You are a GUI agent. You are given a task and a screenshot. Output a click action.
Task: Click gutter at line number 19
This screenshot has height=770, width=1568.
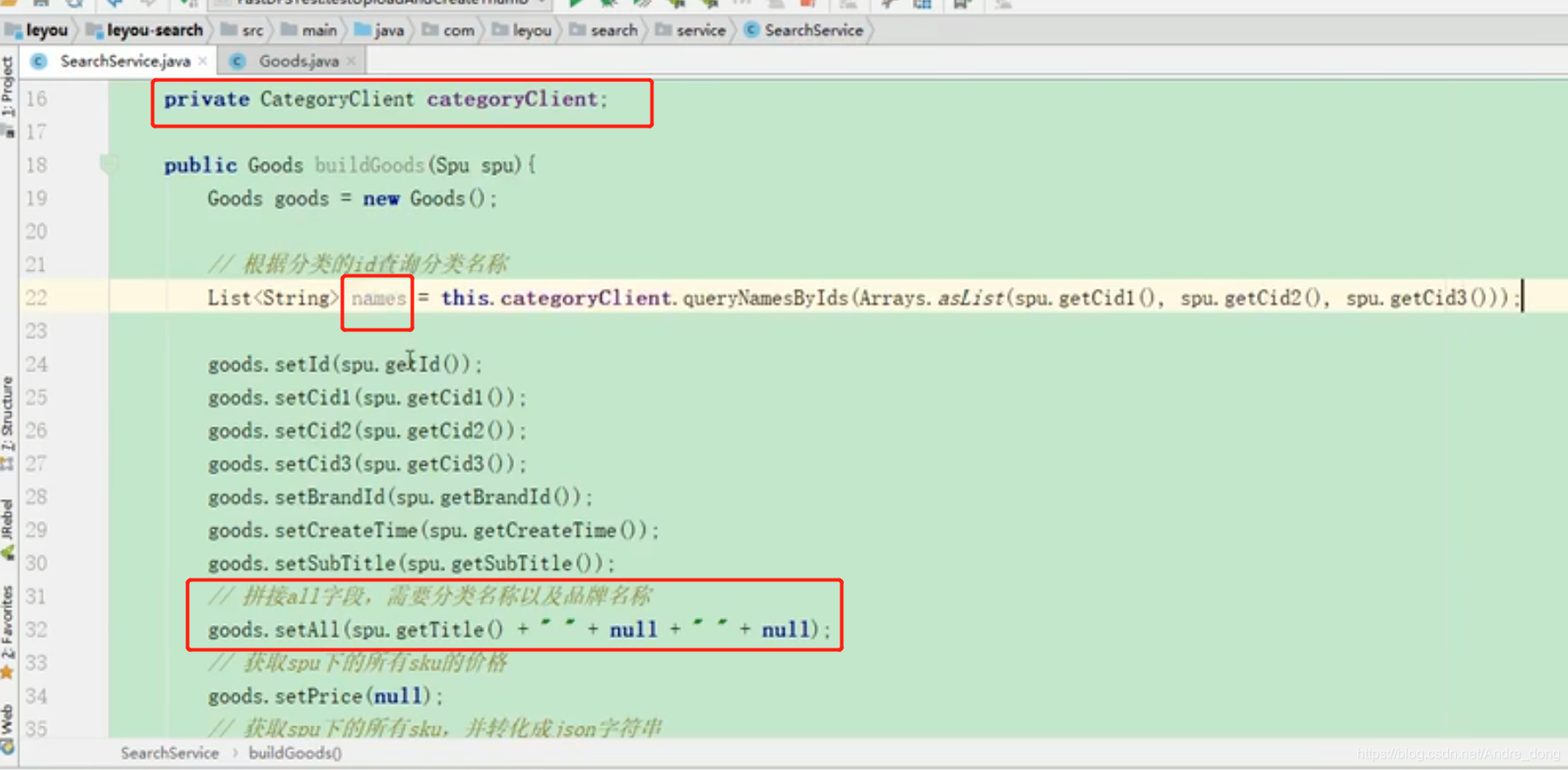(x=37, y=198)
